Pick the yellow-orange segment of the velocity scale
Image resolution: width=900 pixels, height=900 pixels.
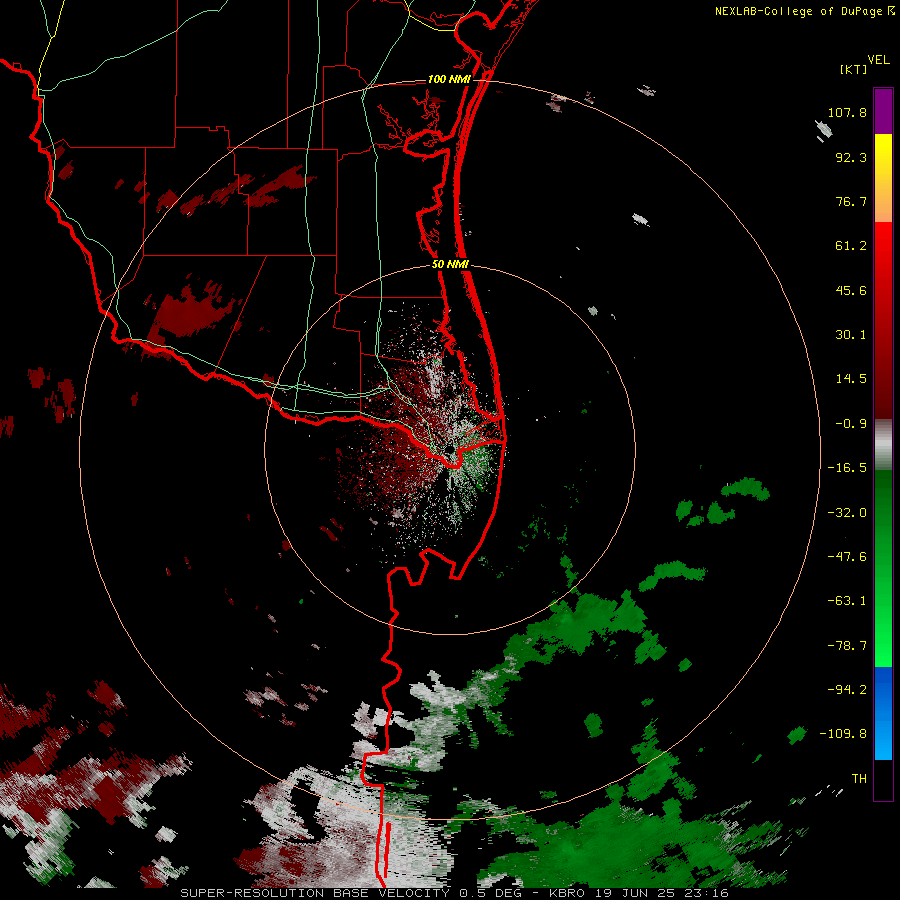tap(883, 178)
